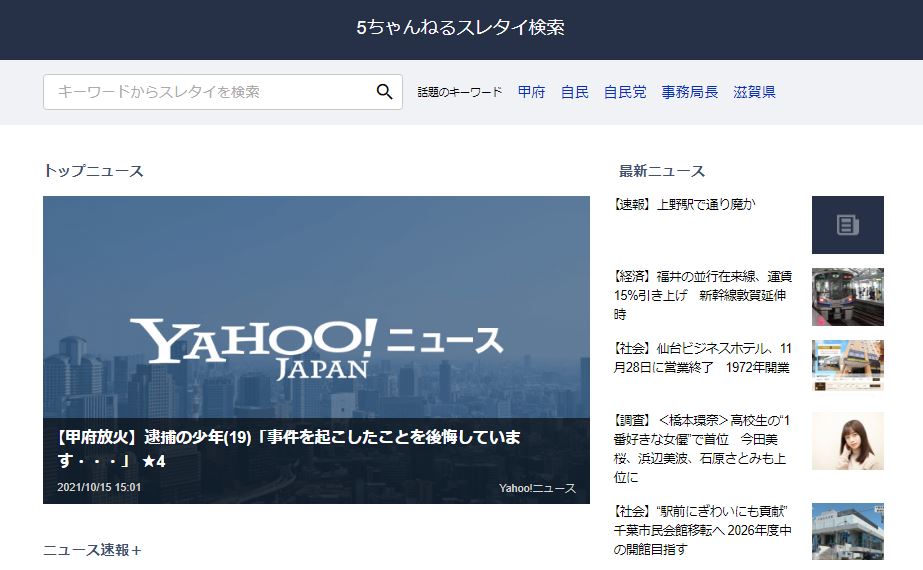Select trending keyword 自民
Viewport: 923px width, 570px height.
pos(575,92)
